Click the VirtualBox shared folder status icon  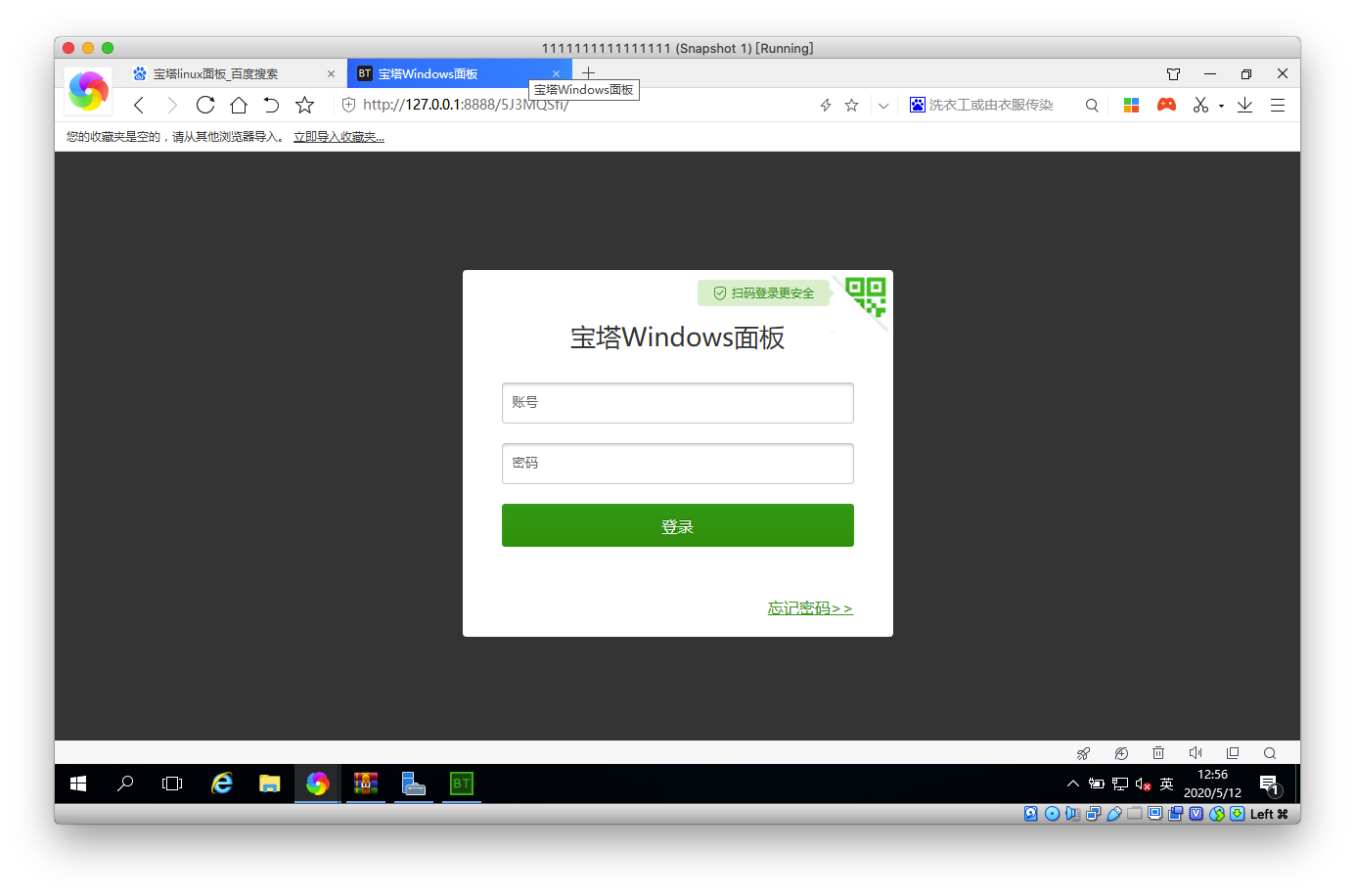tap(1135, 814)
